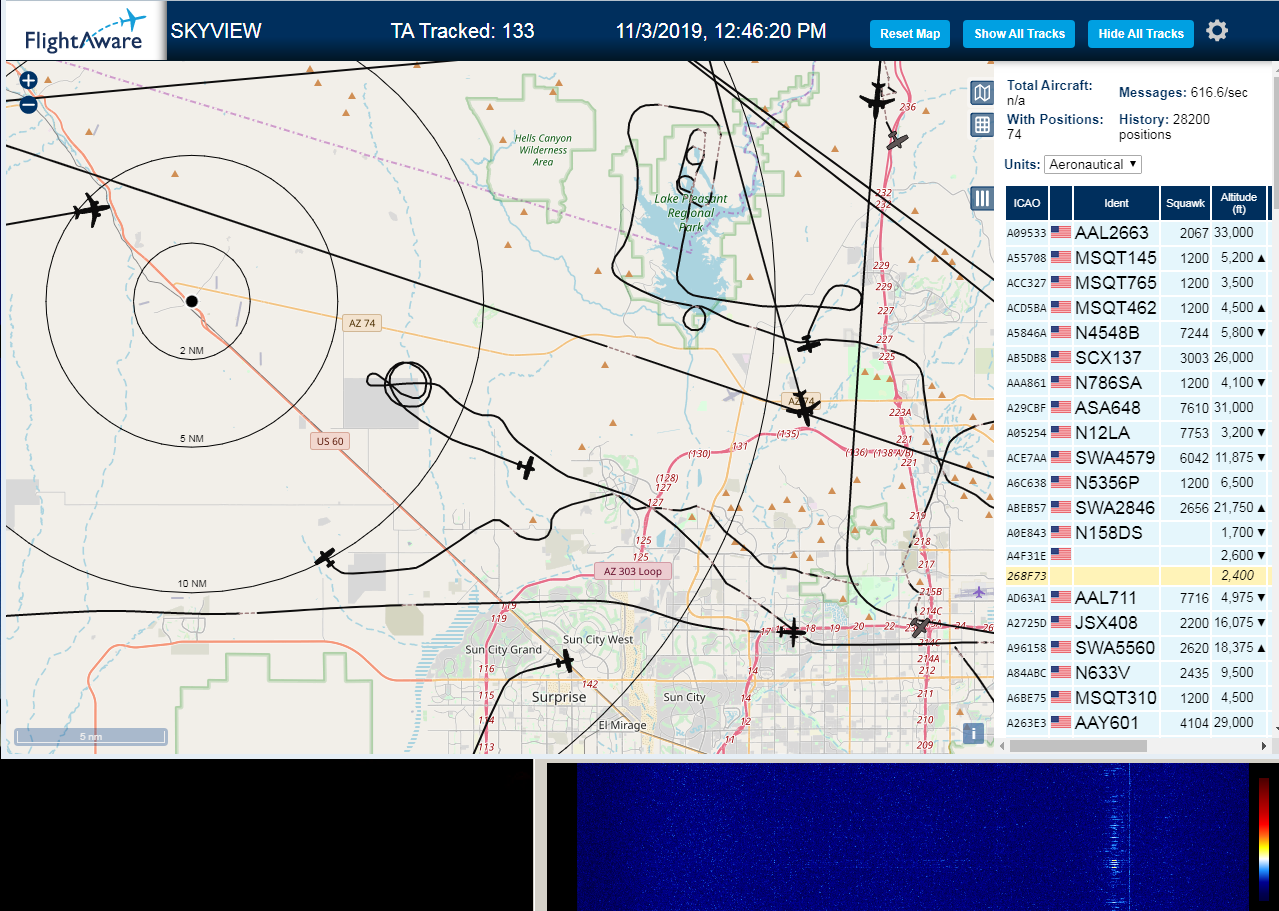Select the MSQT310 aircraft row
Screen dimensions: 1279x911
tap(1137, 697)
